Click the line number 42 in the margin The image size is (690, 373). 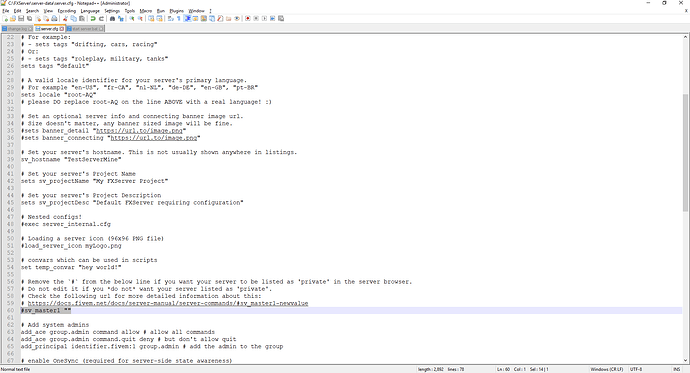coord(11,181)
